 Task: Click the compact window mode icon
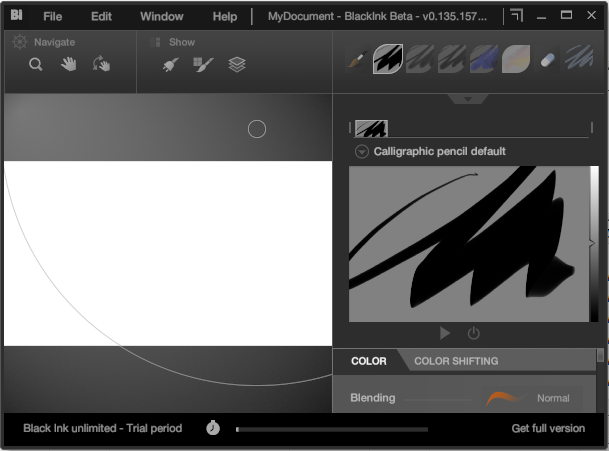[517, 16]
